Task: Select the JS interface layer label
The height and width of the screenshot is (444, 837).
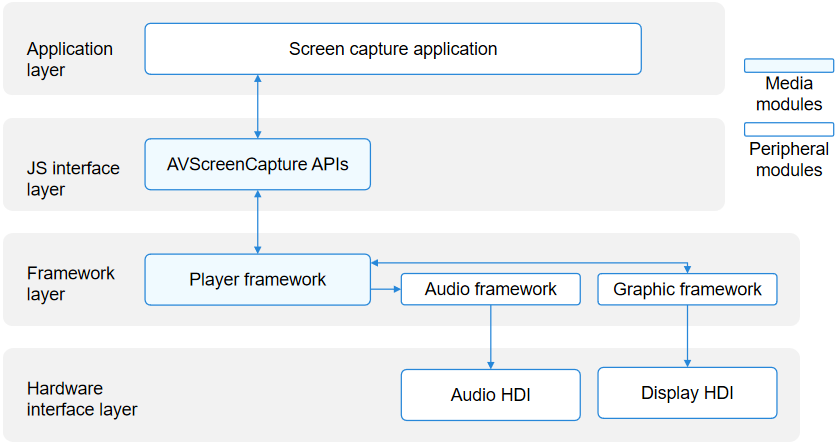Action: coord(73,179)
